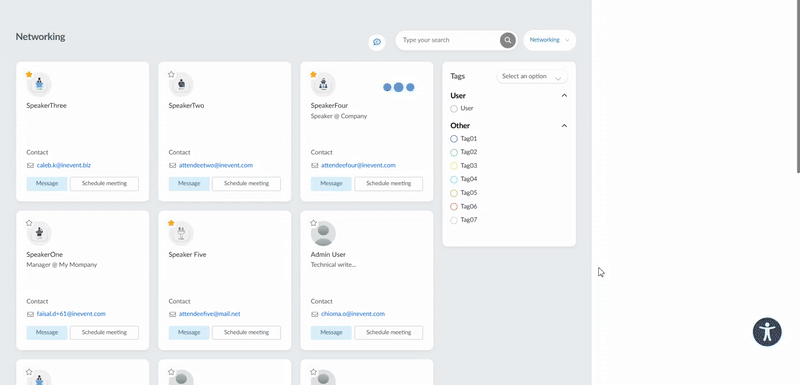Click the Speaker @ Company text
800x385 pixels.
coord(339,116)
